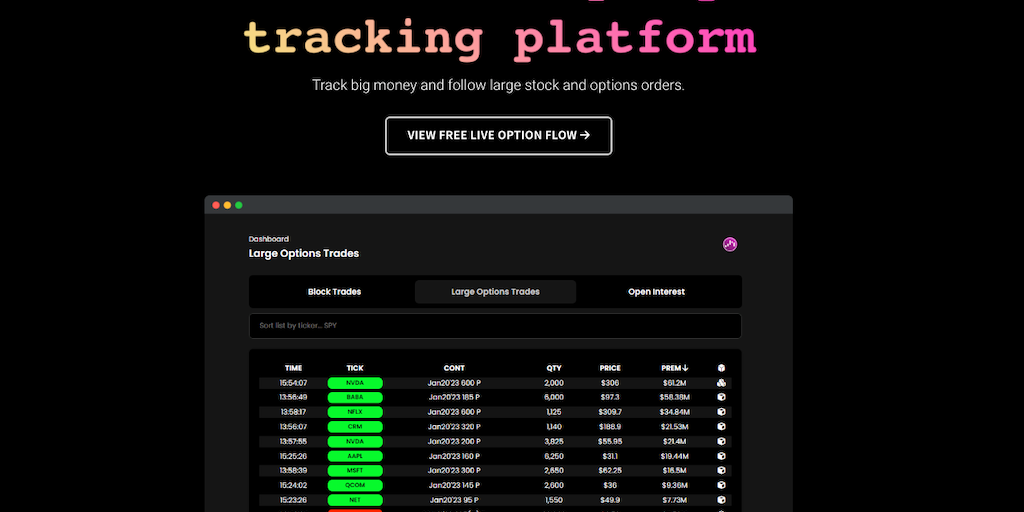Click the purple chart logo icon
Screen dimensions: 1024x512
pyautogui.click(x=730, y=244)
